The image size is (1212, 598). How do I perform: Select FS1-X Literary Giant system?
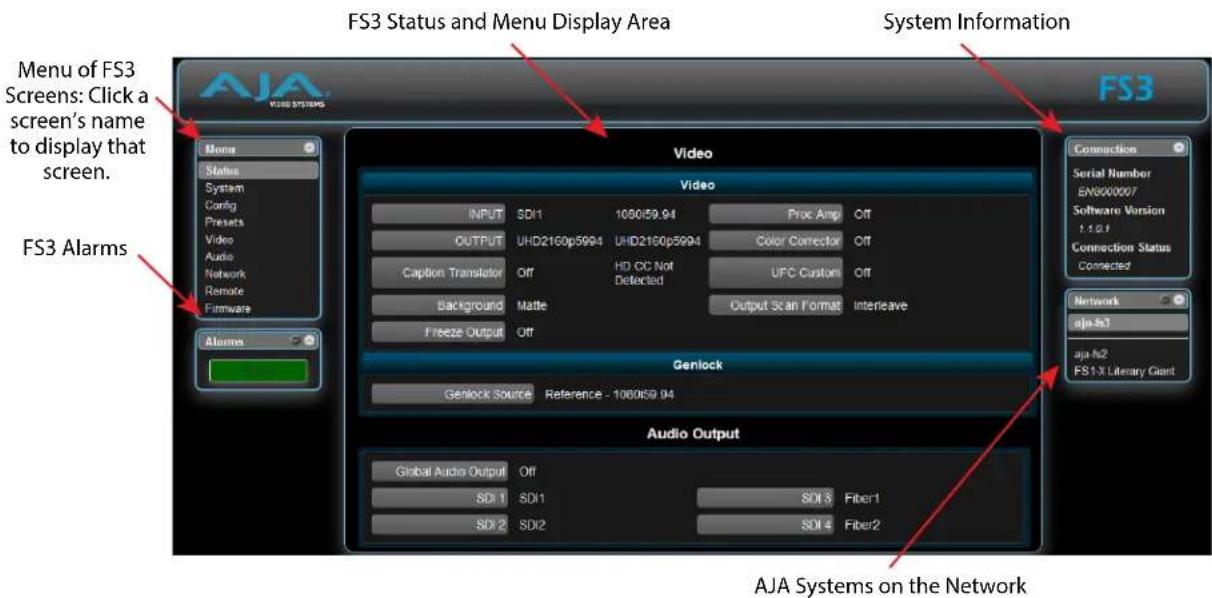point(1123,371)
